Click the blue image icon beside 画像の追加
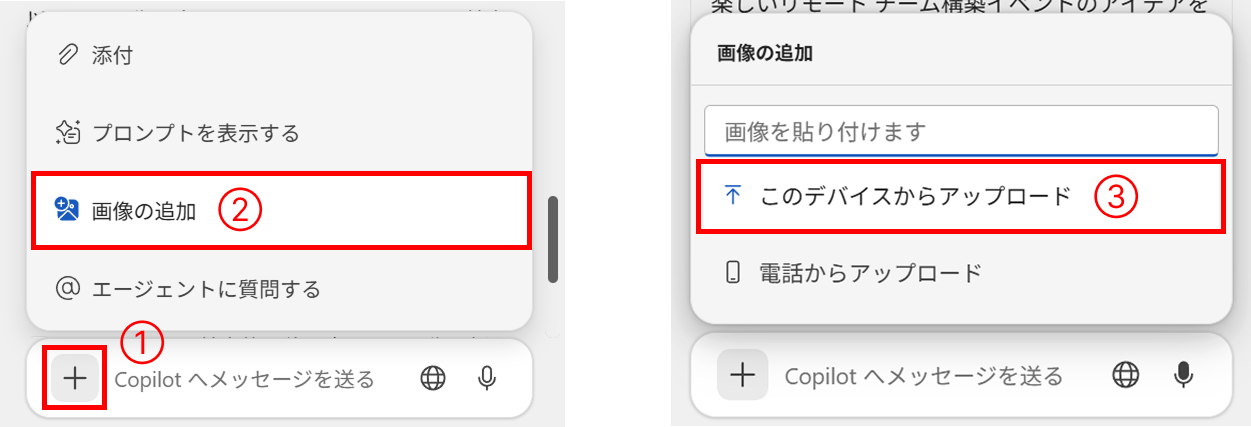This screenshot has width=1251, height=427. point(67,210)
